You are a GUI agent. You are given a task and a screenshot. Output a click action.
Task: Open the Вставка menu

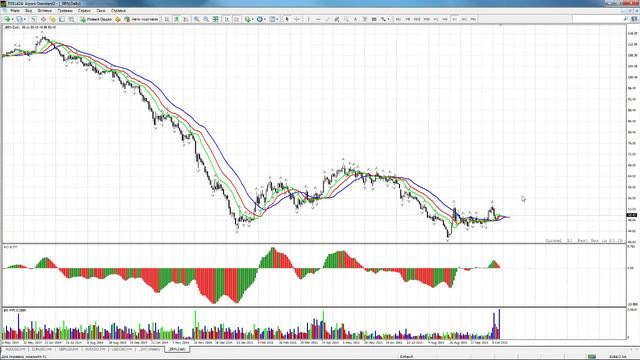pyautogui.click(x=44, y=11)
